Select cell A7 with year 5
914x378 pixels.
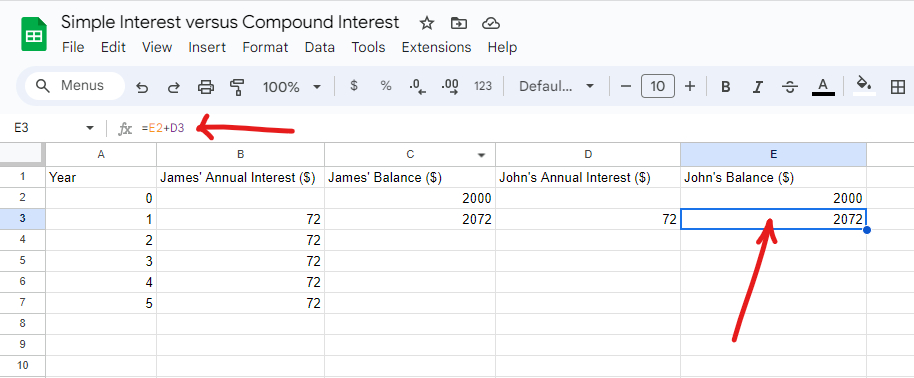click(101, 303)
